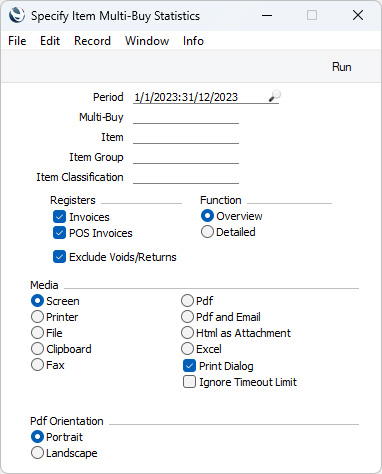The height and width of the screenshot is (474, 382).
Task: Click the application logo in title bar
Action: point(17,15)
